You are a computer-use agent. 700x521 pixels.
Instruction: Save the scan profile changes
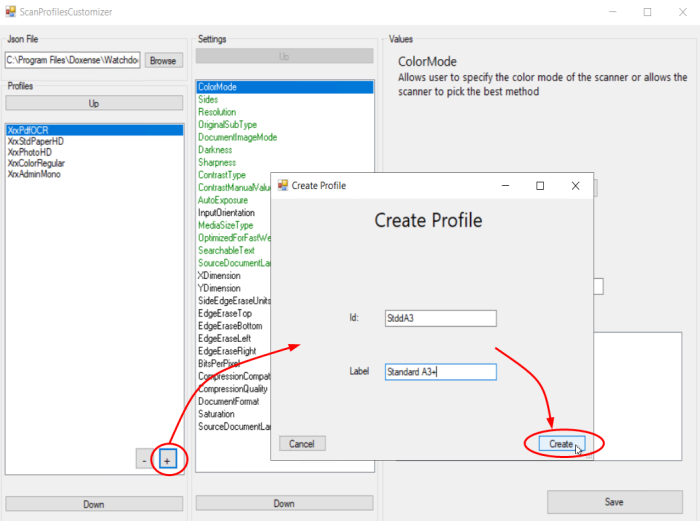pyautogui.click(x=614, y=502)
